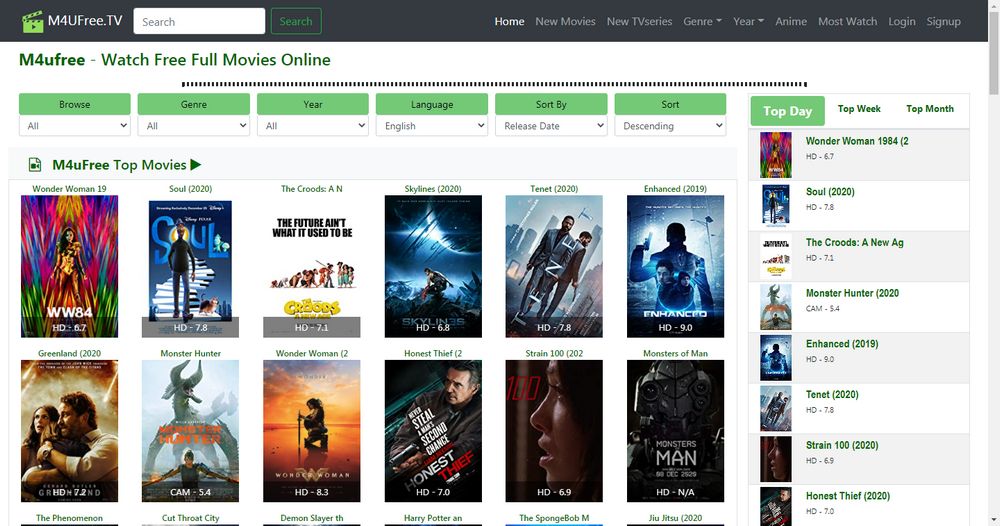Screen dimensions: 1000x526
Task: Open the Wonder Woman HD 8.3 poster
Action: pos(312,431)
